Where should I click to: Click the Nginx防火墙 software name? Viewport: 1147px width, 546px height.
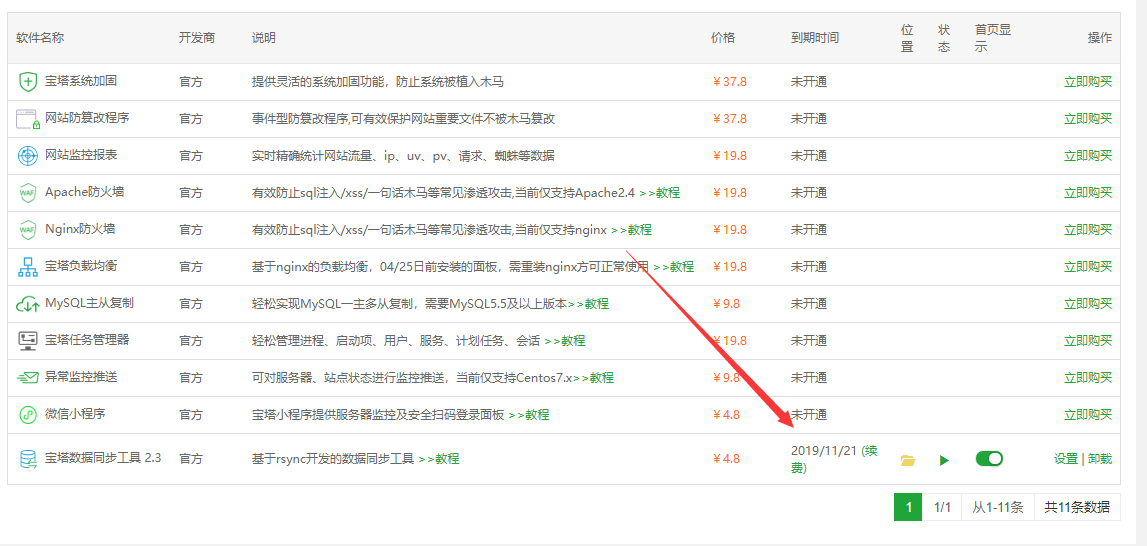80,228
